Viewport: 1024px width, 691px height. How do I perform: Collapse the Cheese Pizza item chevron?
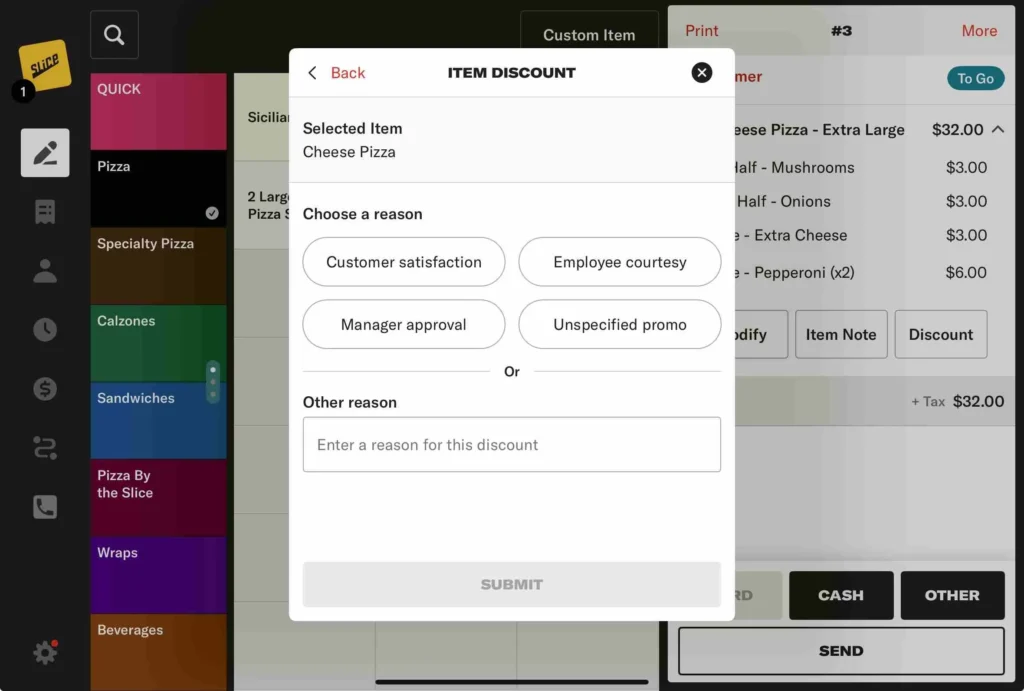[998, 130]
